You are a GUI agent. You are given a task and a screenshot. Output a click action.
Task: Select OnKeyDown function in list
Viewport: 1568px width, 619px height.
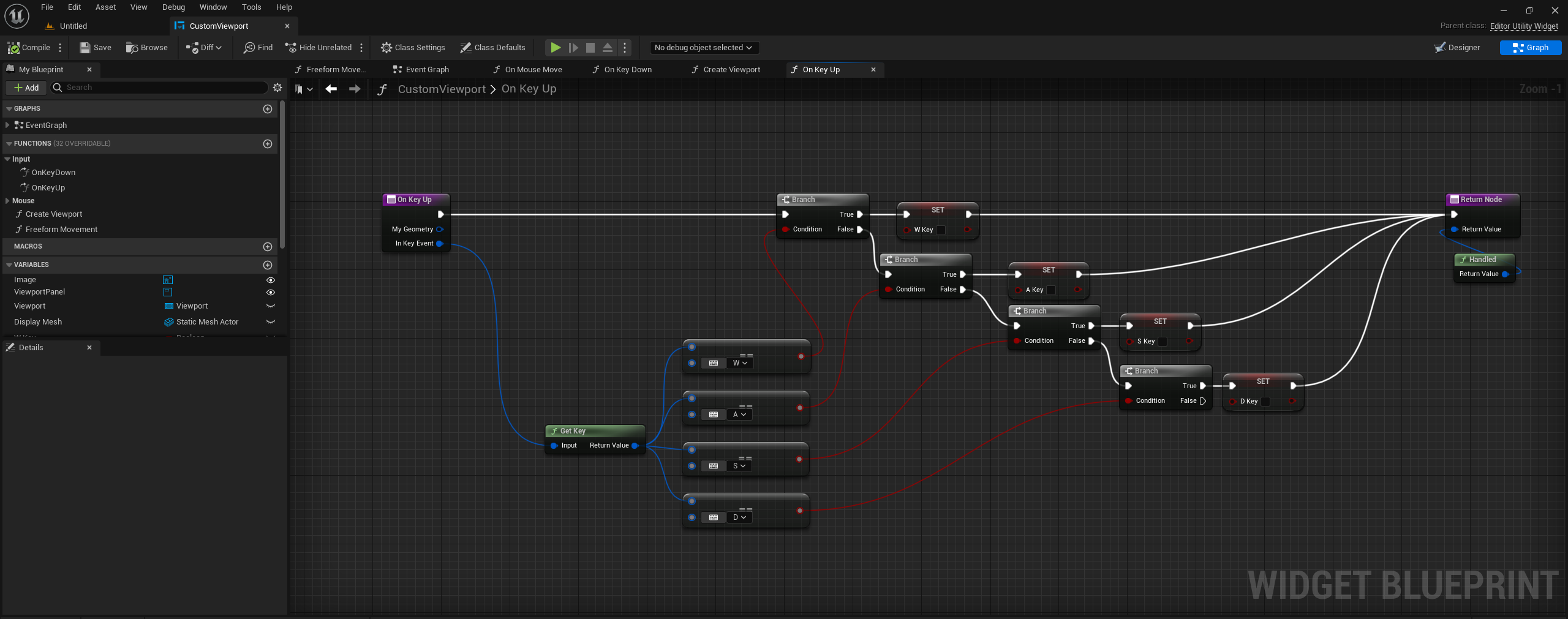(x=53, y=173)
